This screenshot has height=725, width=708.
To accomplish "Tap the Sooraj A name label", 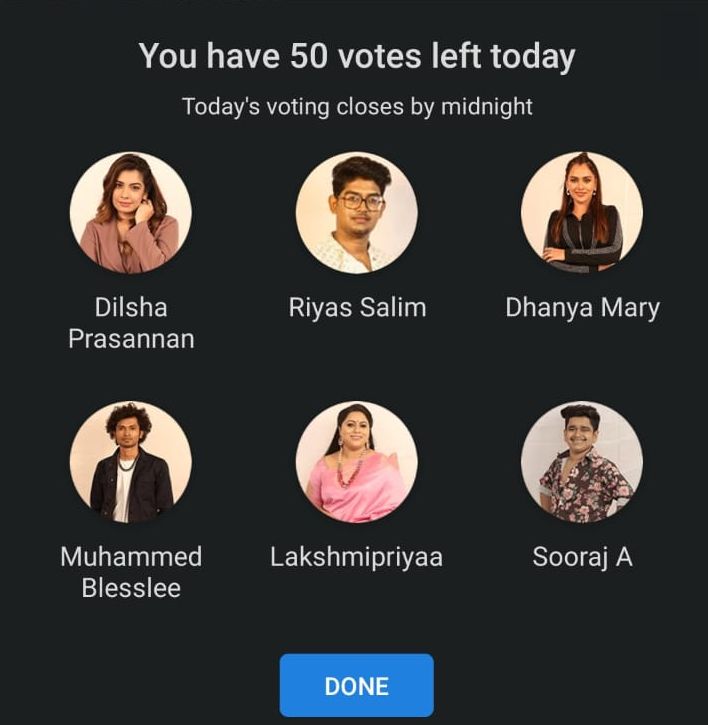I will [x=582, y=557].
